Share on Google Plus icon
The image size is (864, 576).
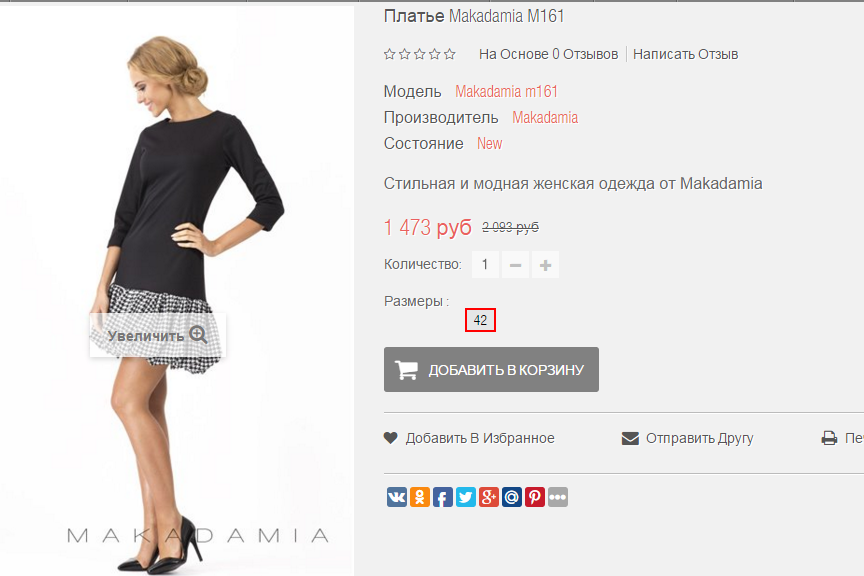tap(489, 497)
